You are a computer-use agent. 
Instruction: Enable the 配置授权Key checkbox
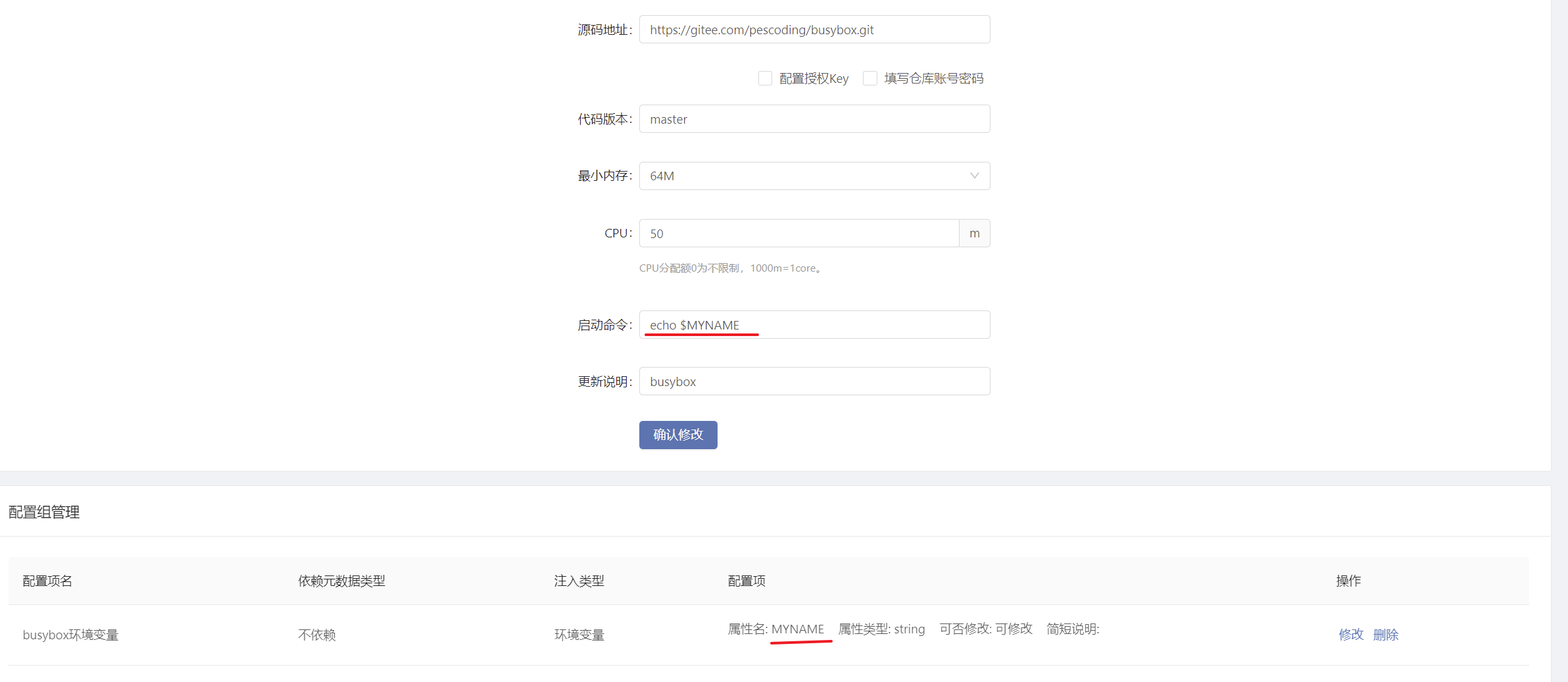pyautogui.click(x=765, y=78)
